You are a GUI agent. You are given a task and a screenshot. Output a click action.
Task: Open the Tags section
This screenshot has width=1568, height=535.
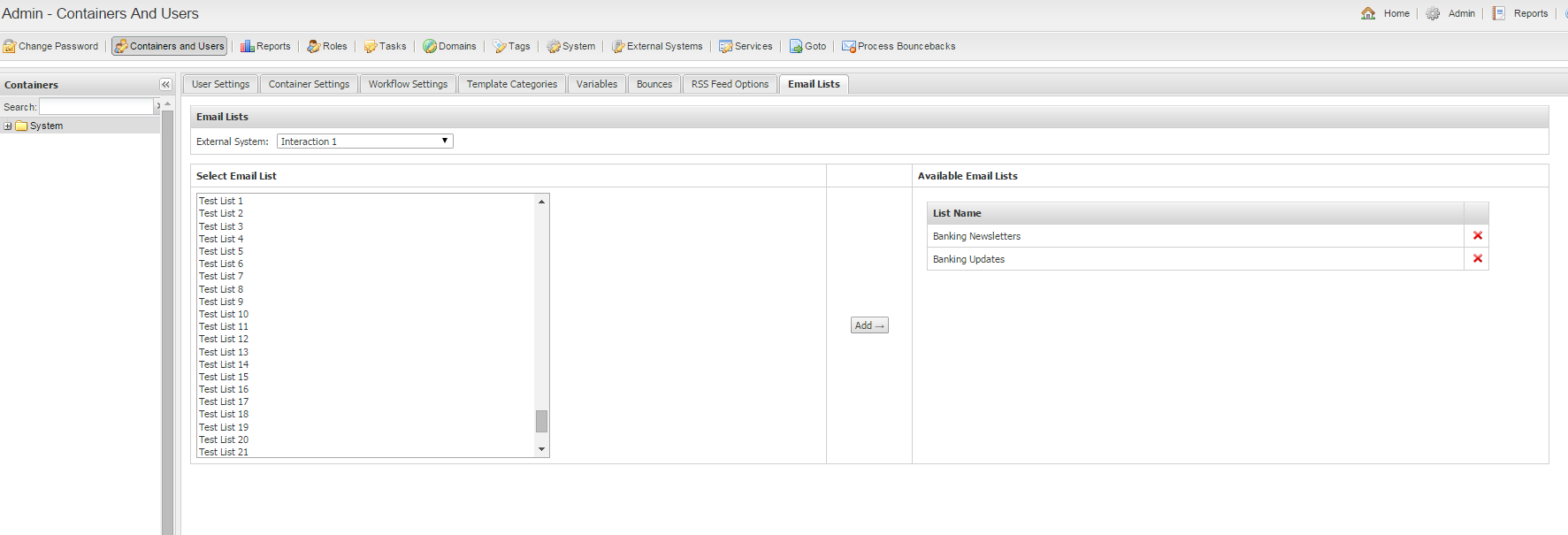511,46
